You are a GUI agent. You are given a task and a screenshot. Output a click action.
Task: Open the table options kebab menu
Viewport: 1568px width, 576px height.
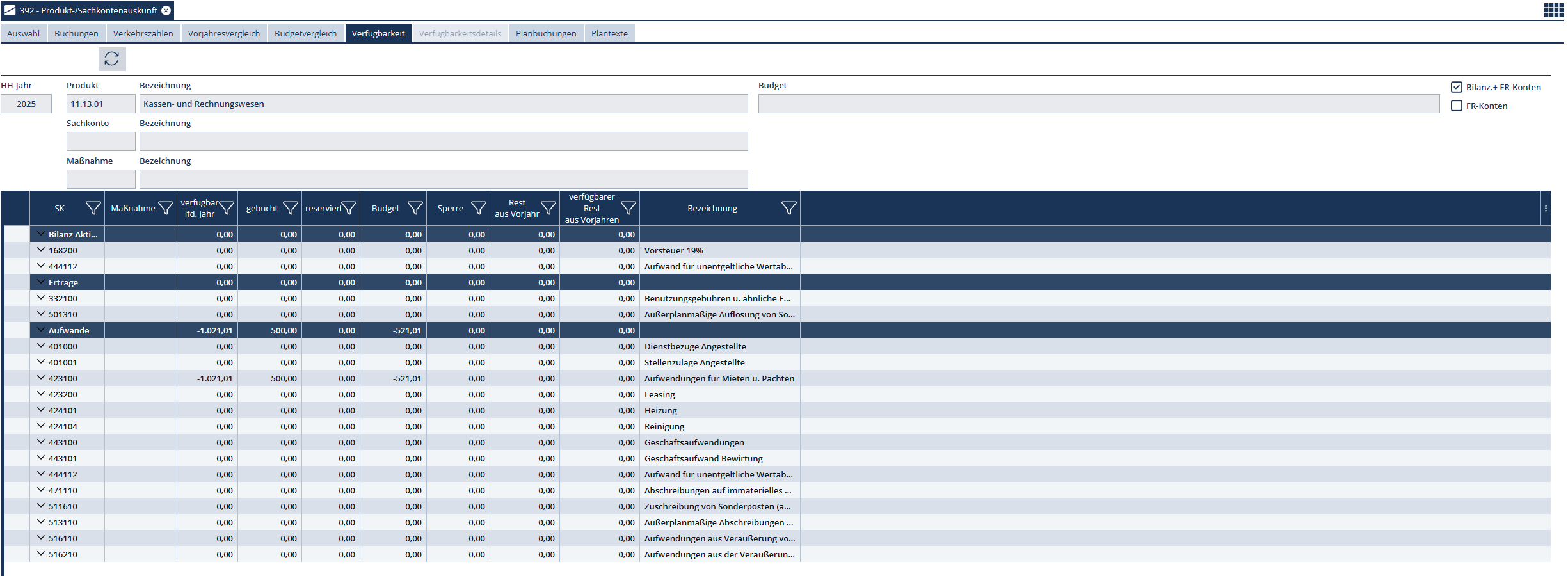click(x=1546, y=209)
